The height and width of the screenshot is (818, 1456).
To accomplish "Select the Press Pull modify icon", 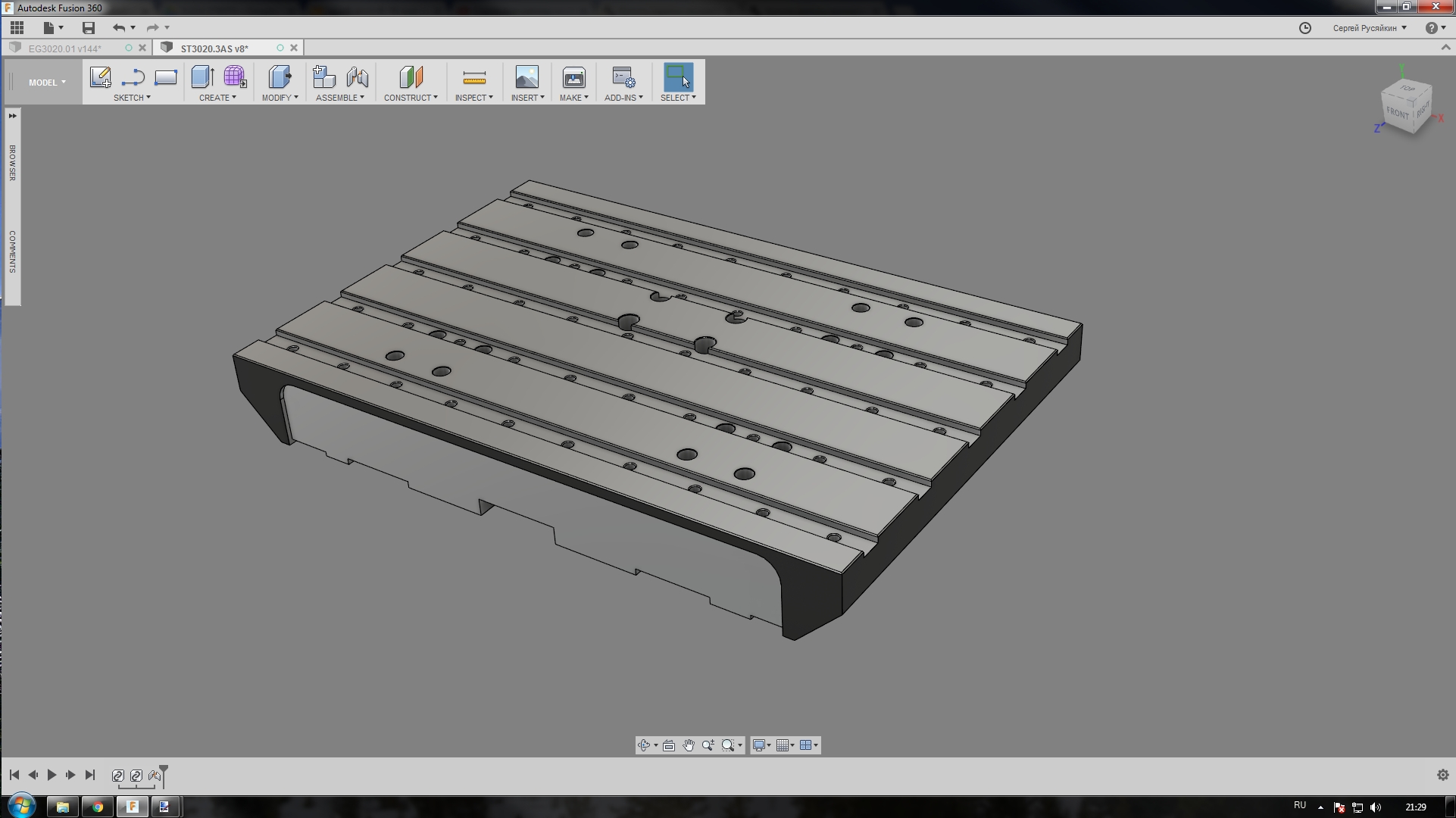I will pos(279,77).
